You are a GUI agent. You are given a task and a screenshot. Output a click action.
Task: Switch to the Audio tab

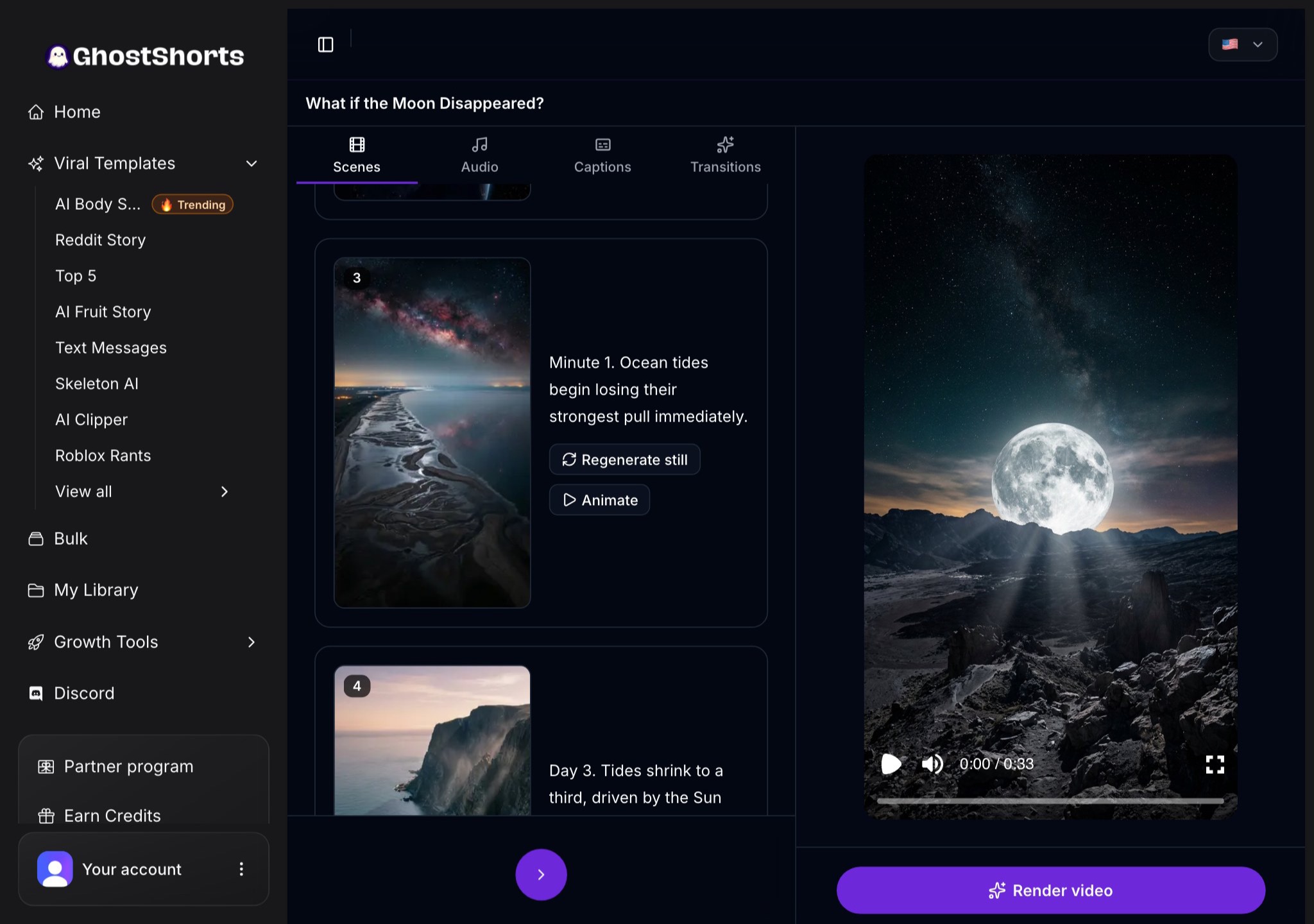[x=480, y=155]
